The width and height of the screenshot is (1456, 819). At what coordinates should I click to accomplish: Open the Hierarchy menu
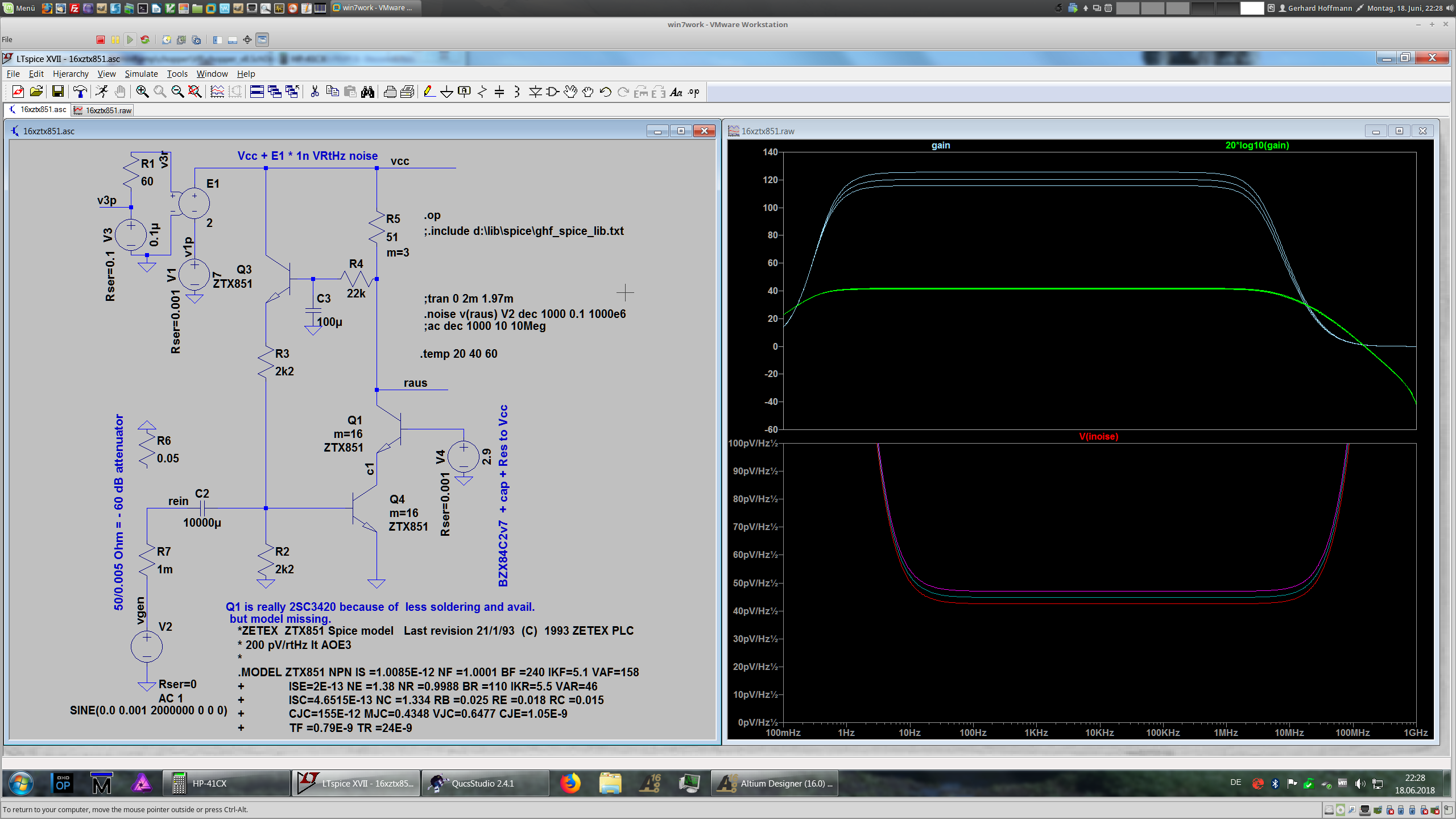coord(71,74)
